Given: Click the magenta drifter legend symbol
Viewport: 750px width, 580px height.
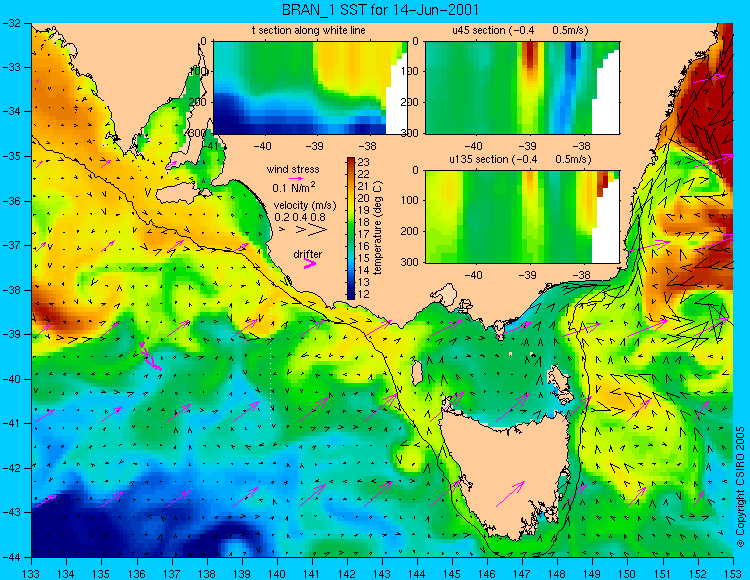Looking at the screenshot, I should point(310,264).
